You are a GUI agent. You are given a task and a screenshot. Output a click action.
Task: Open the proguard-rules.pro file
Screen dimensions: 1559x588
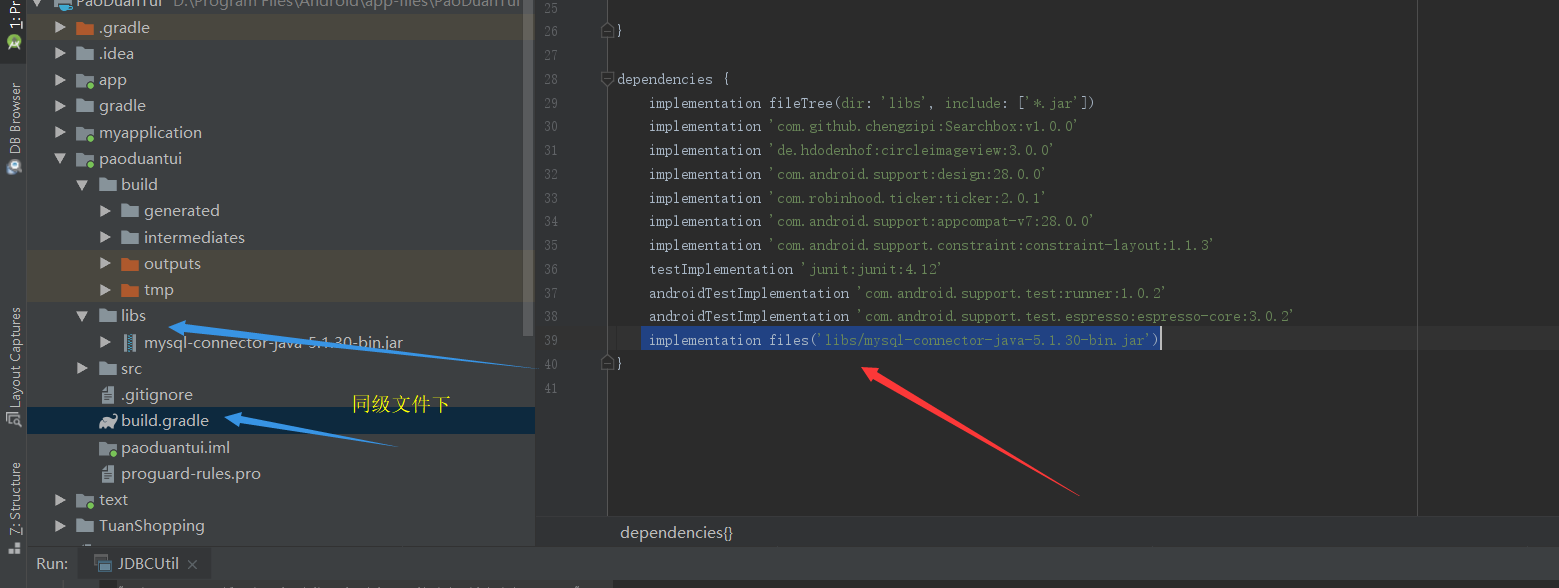190,472
